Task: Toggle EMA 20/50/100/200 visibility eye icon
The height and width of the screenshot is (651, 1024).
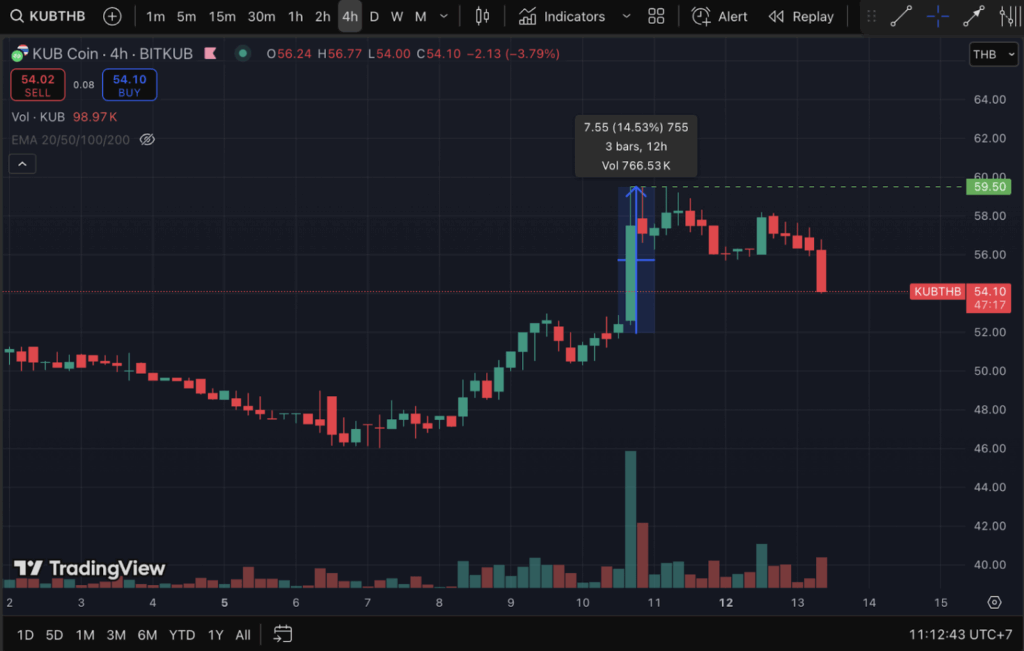Action: click(x=147, y=139)
